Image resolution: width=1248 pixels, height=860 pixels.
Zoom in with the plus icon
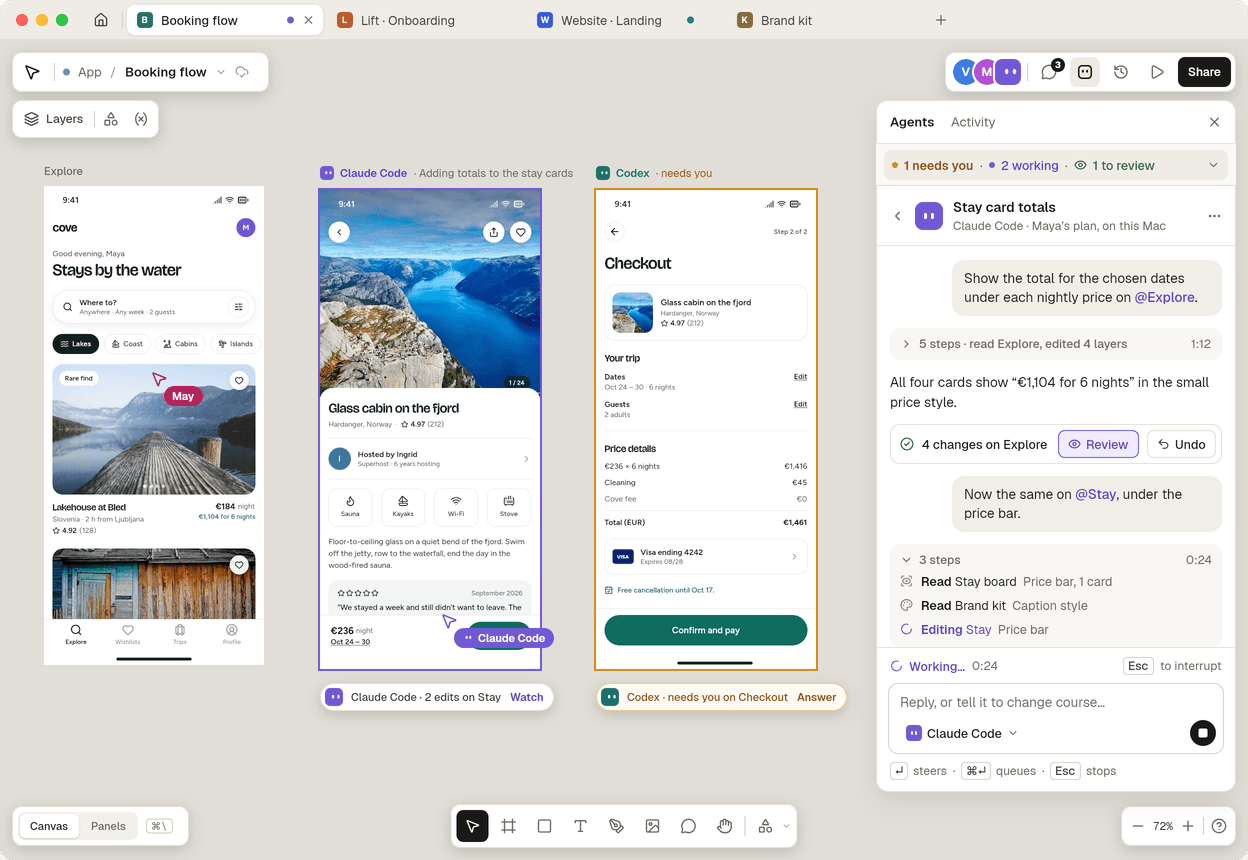[x=1188, y=826]
